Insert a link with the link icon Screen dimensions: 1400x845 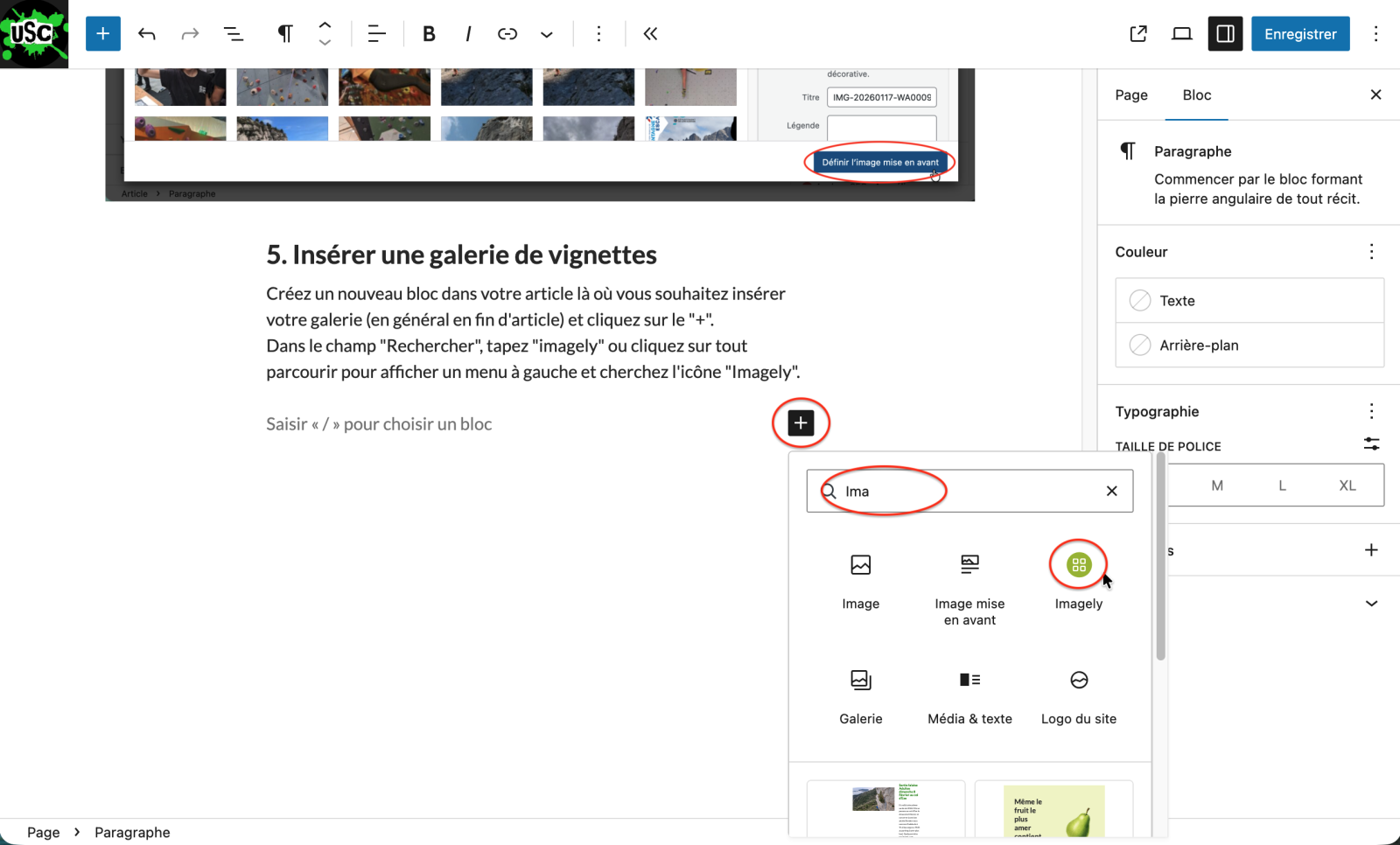[x=507, y=34]
